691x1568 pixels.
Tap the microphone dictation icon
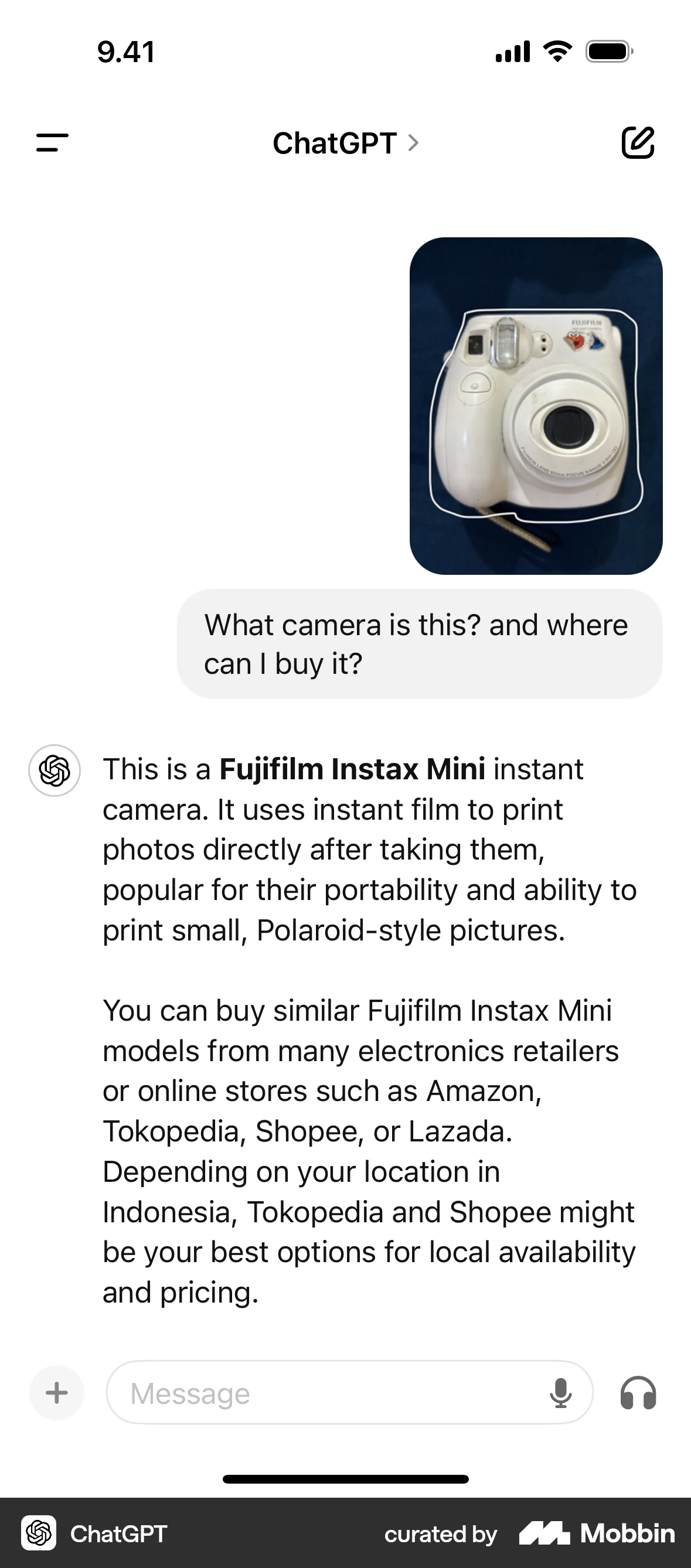point(560,1393)
